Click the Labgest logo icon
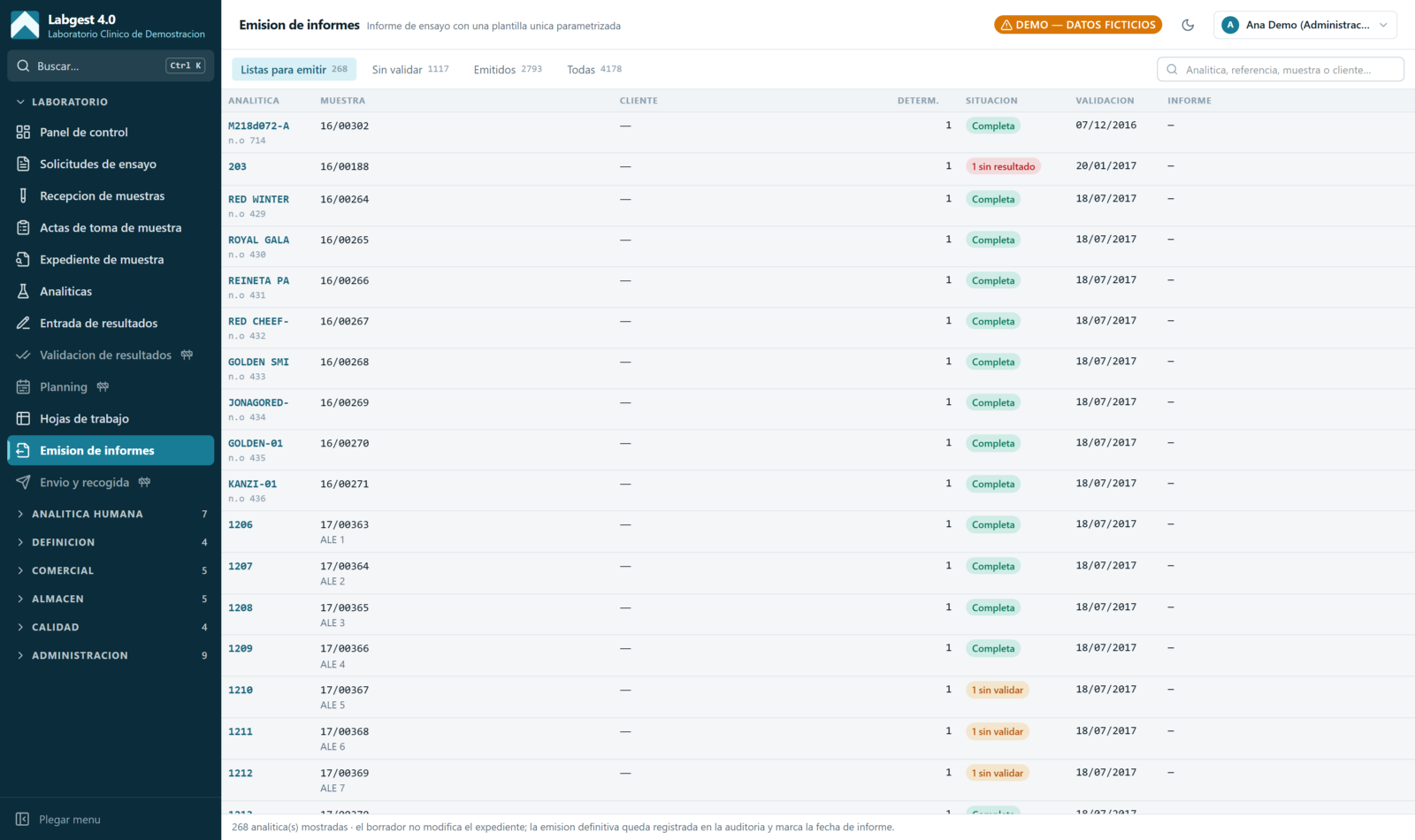Screen dimensions: 1415x840 pos(25,25)
